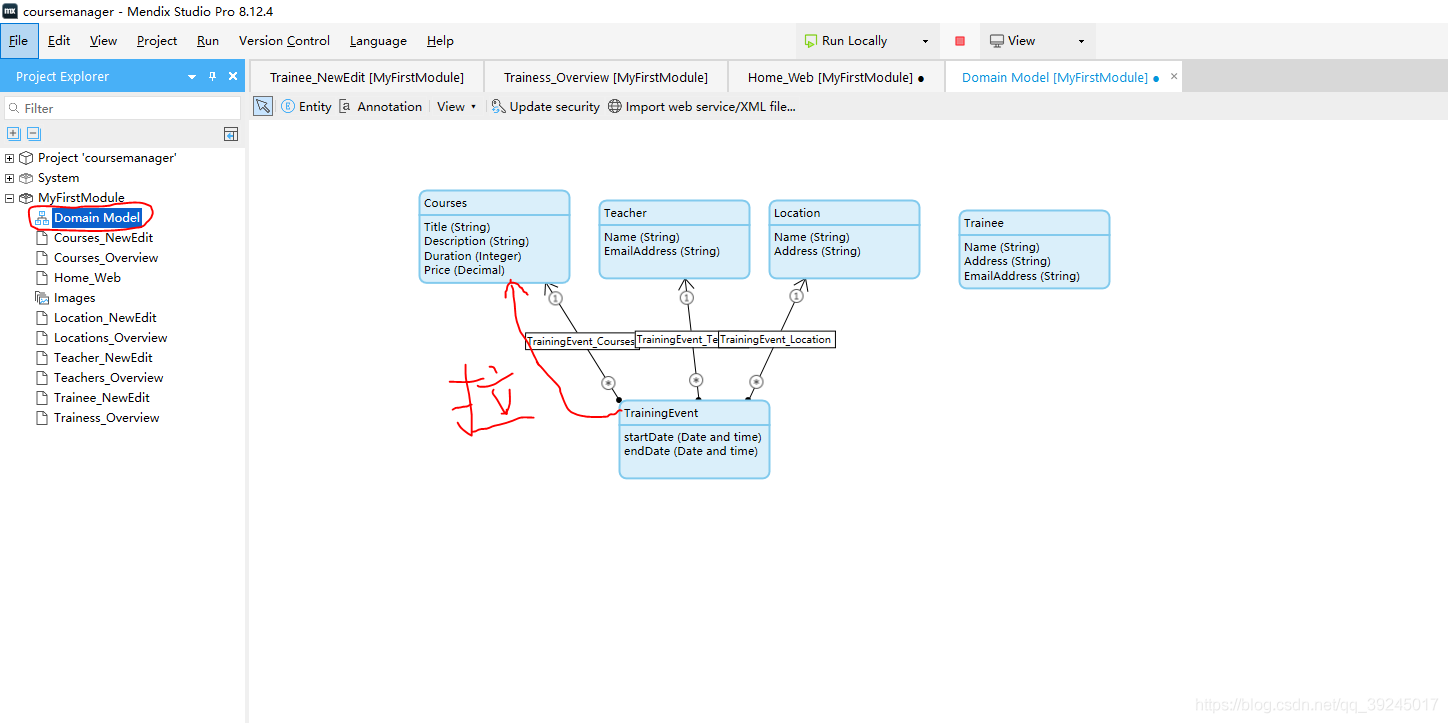Open top View button dropdown arrow
This screenshot has width=1448, height=723.
(x=1081, y=41)
